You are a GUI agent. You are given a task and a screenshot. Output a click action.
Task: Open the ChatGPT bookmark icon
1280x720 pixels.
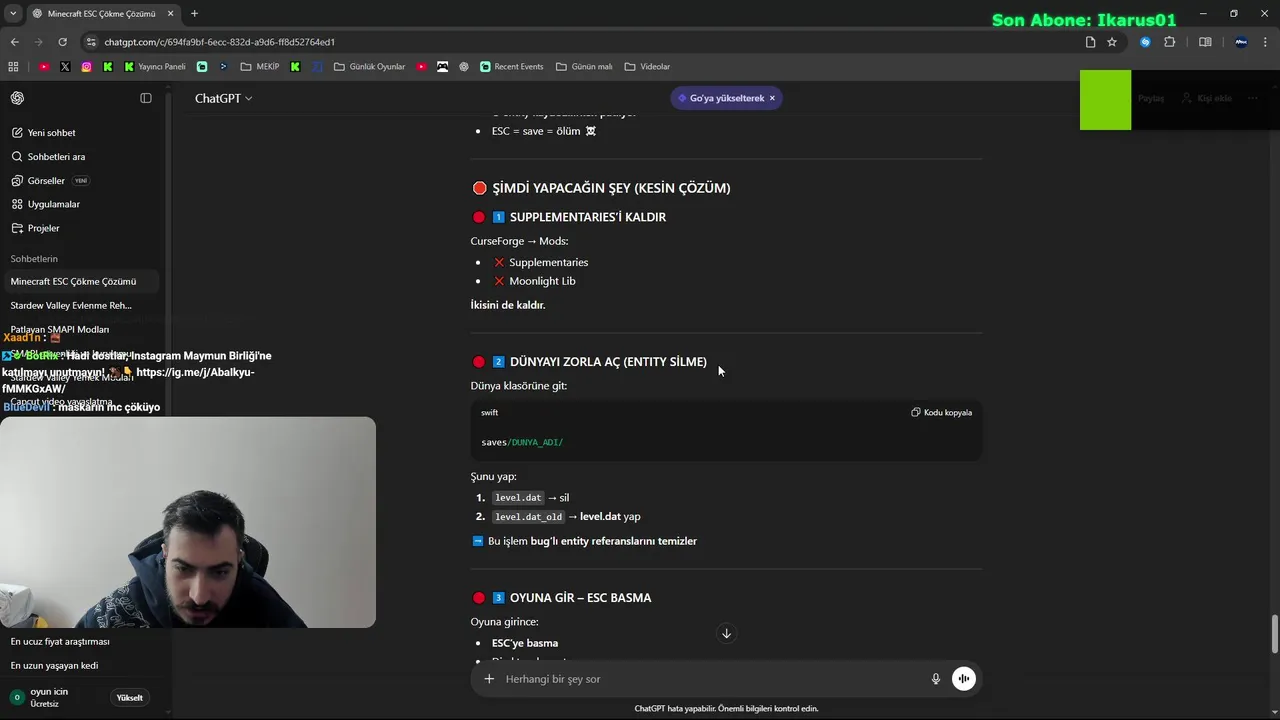click(464, 67)
